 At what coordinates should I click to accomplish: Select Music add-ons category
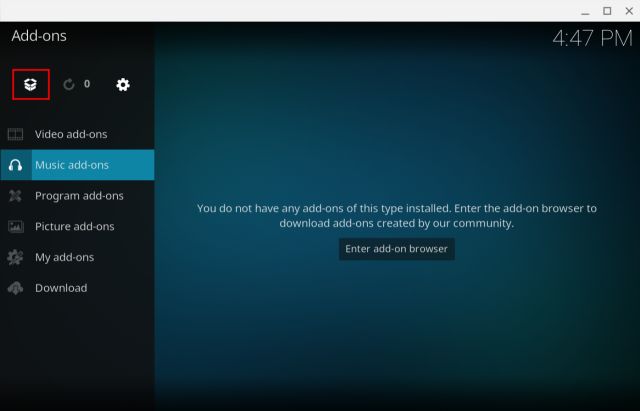pyautogui.click(x=78, y=165)
